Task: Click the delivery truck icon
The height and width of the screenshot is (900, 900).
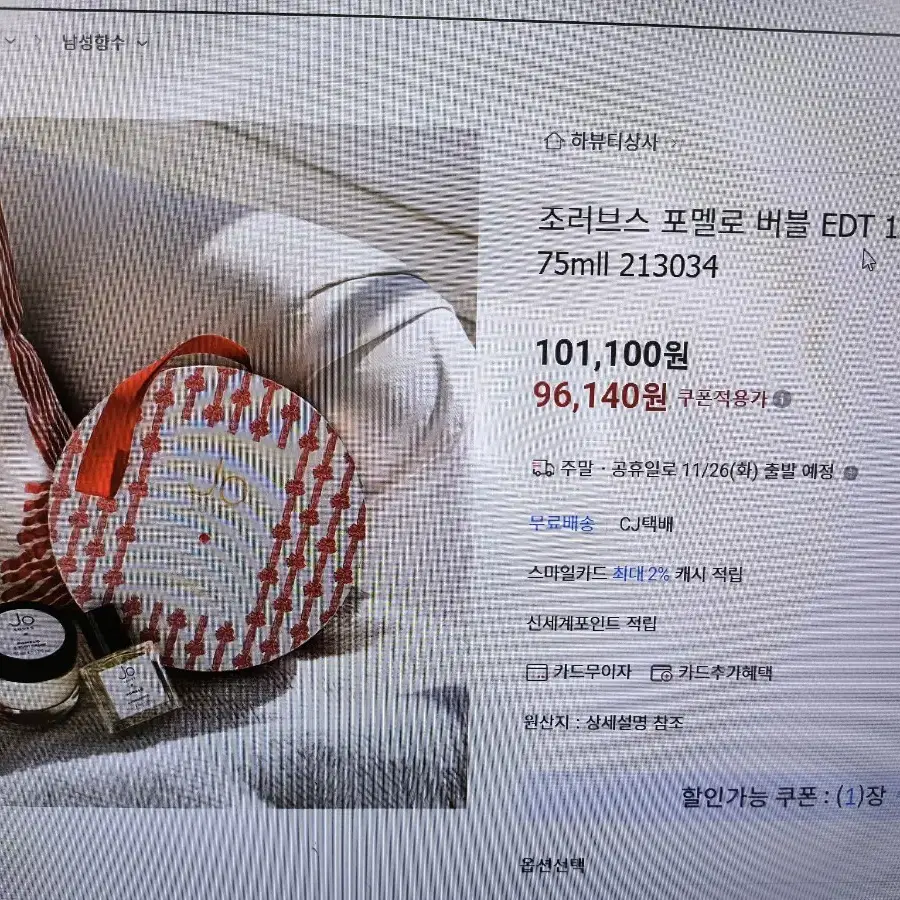Action: click(x=543, y=468)
